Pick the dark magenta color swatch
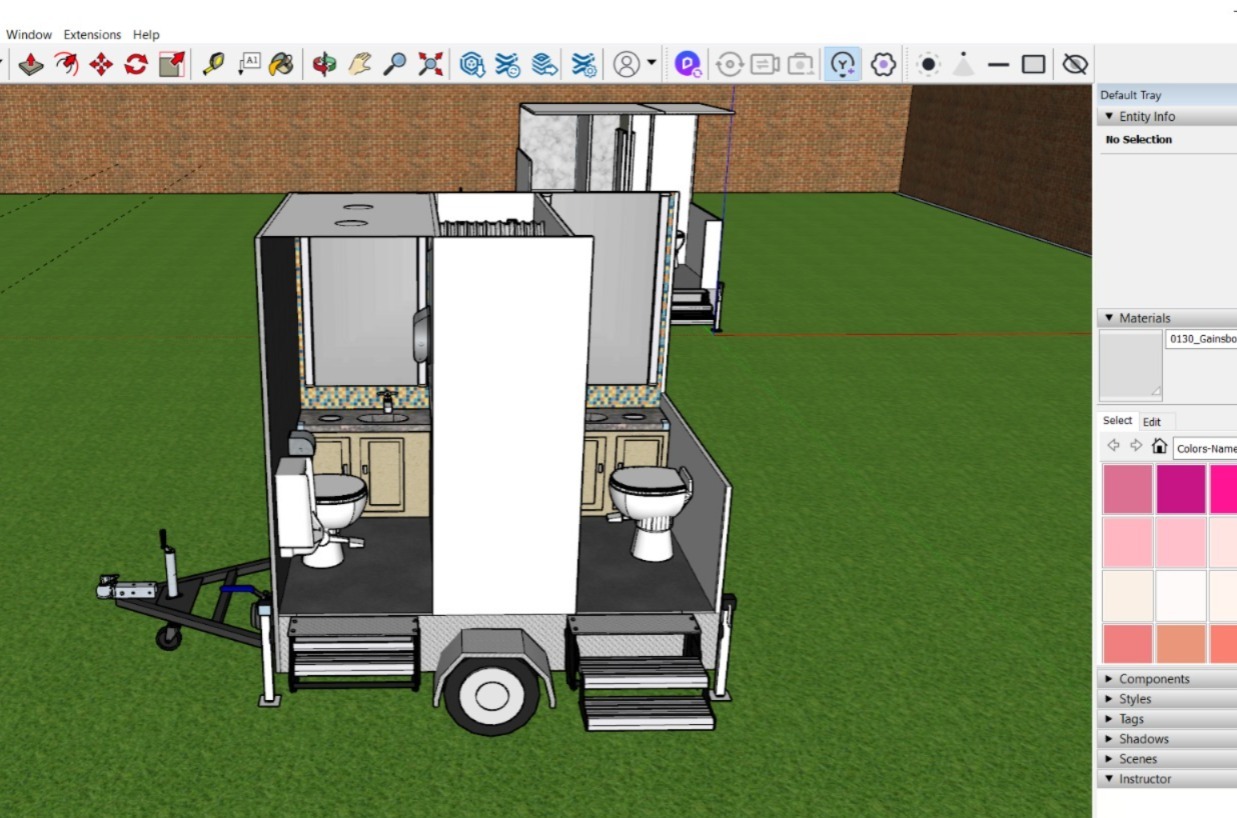 [1180, 489]
